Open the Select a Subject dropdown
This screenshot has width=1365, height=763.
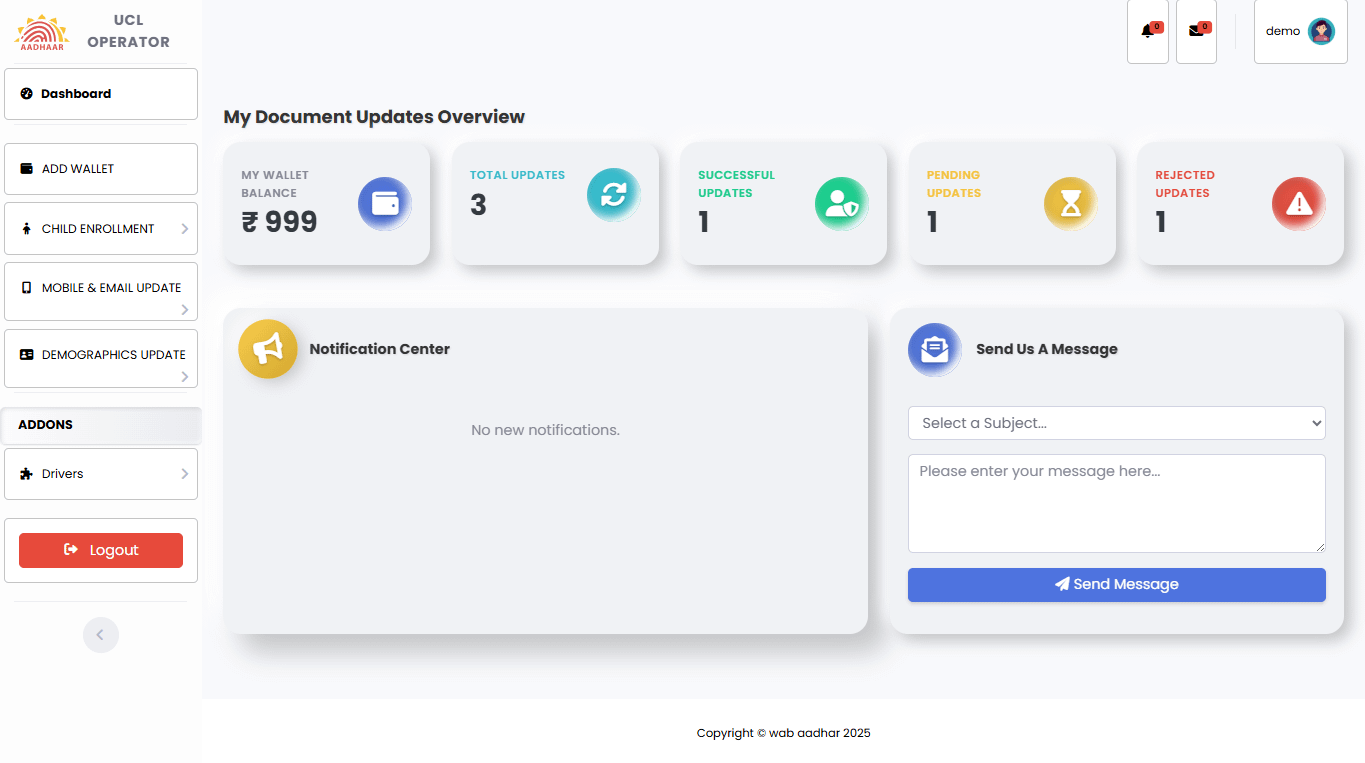point(1116,423)
